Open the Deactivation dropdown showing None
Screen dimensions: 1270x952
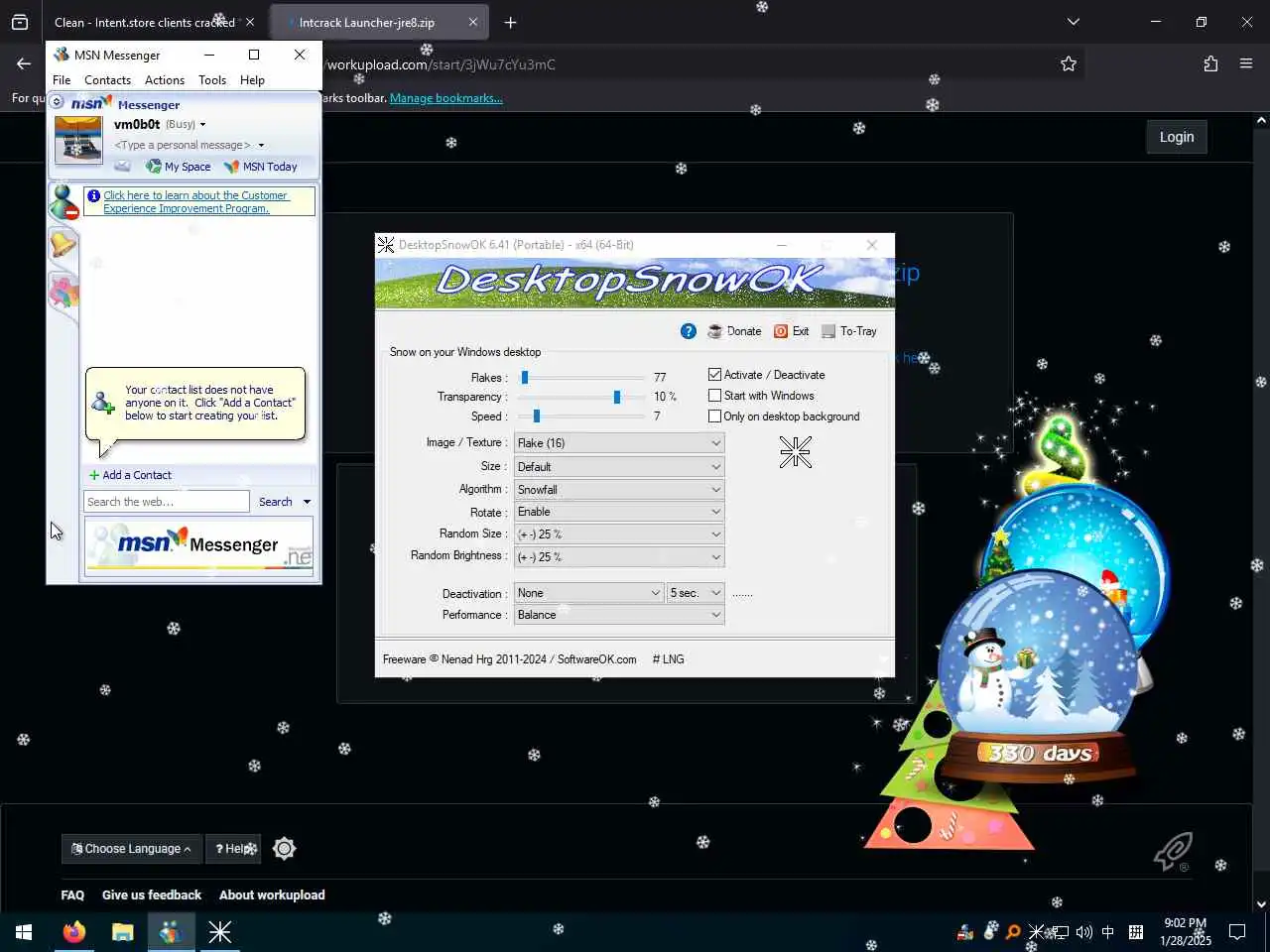coord(588,593)
